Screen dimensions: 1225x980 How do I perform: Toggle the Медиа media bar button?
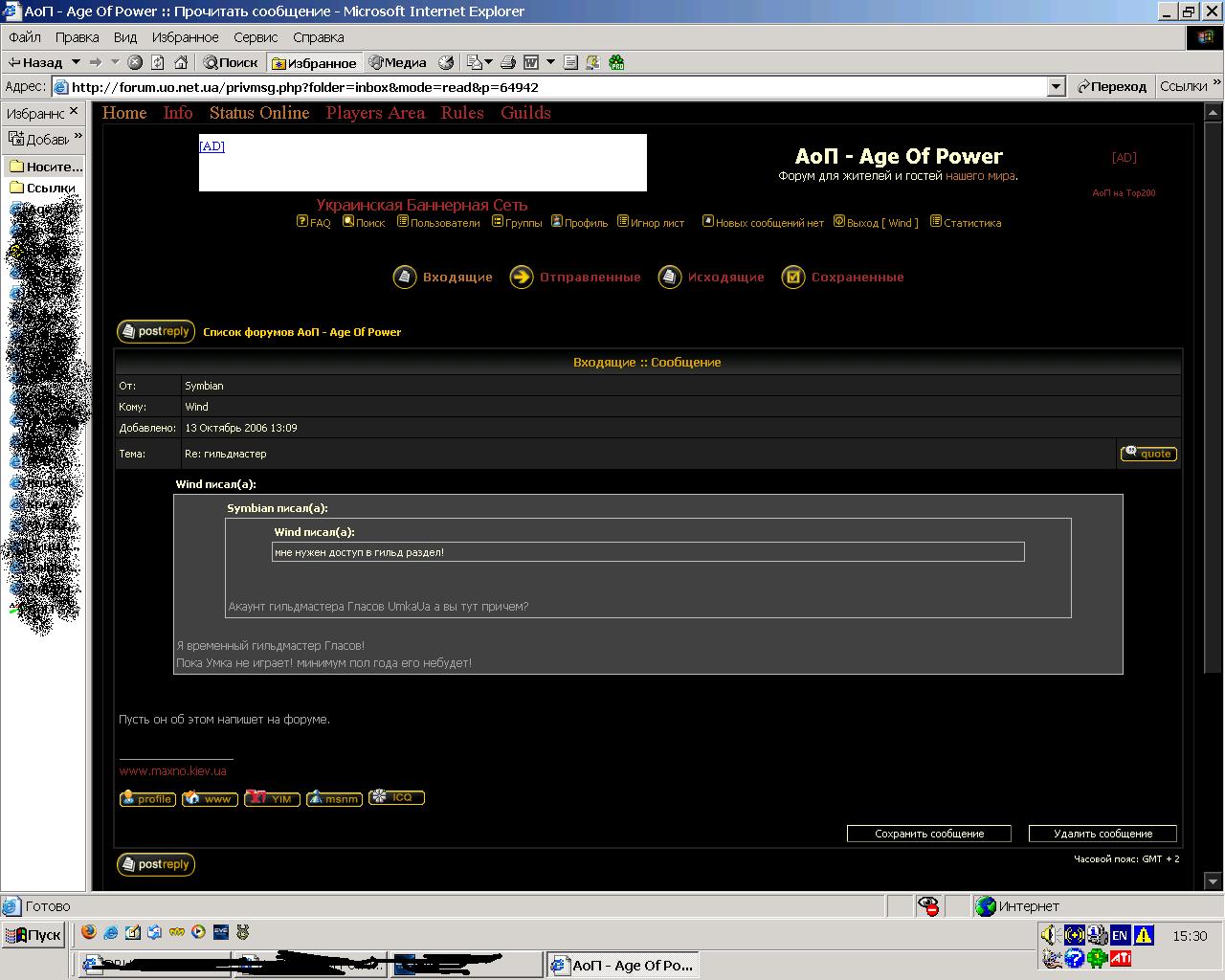tap(398, 62)
